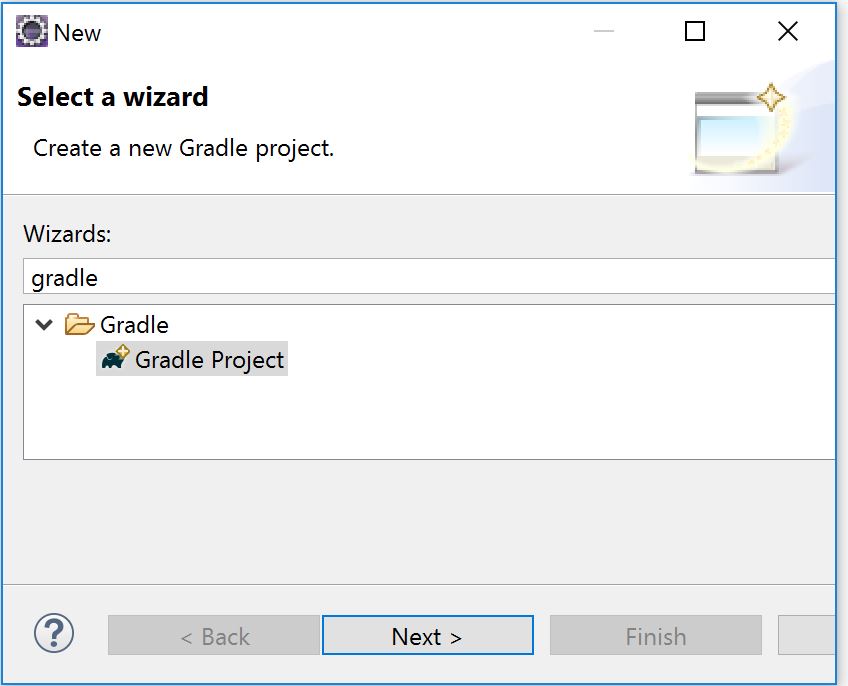The height and width of the screenshot is (686, 848).
Task: Click the Eclipse icon in the title bar
Action: [32, 32]
